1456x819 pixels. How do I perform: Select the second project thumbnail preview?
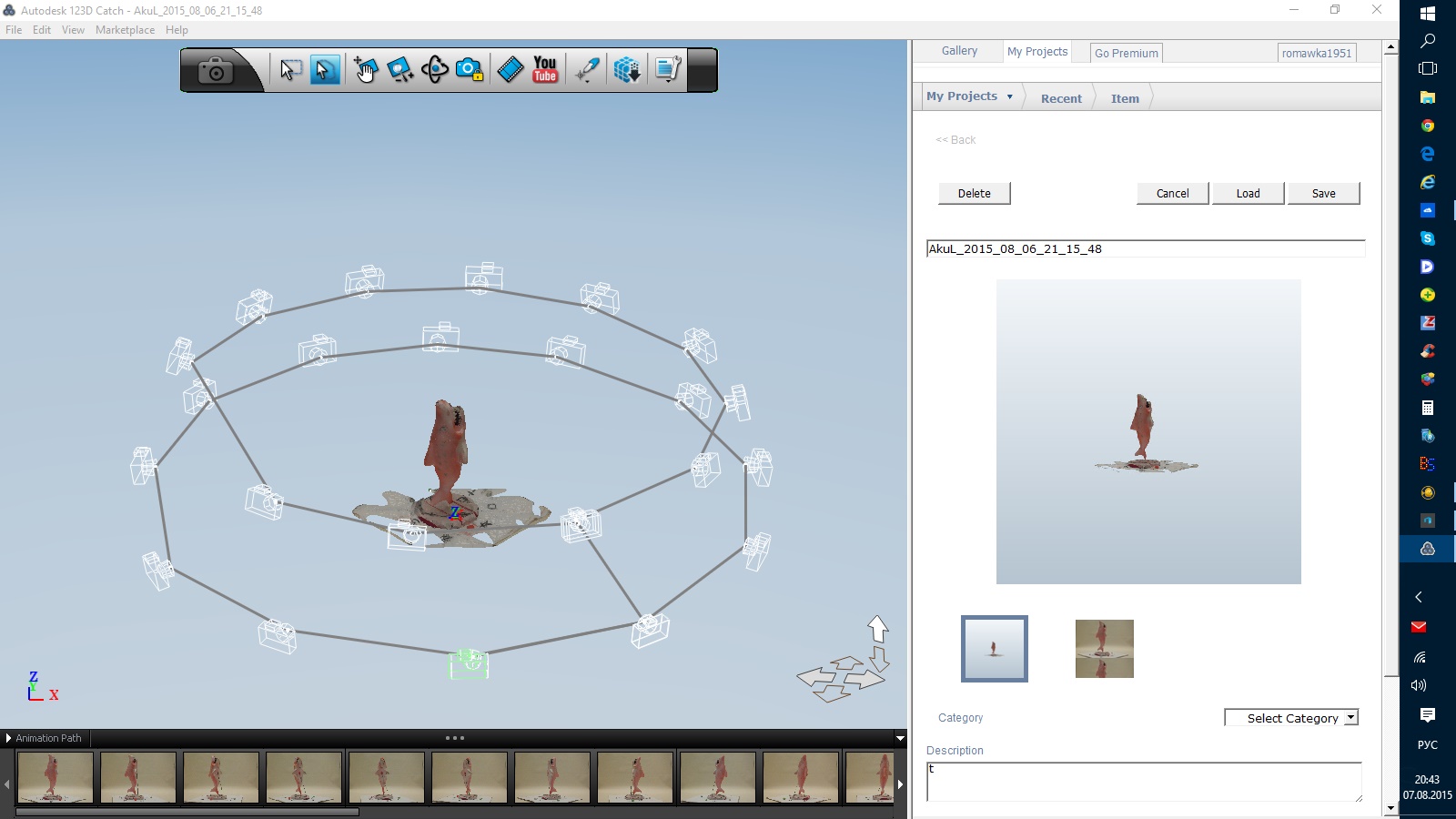(1104, 648)
